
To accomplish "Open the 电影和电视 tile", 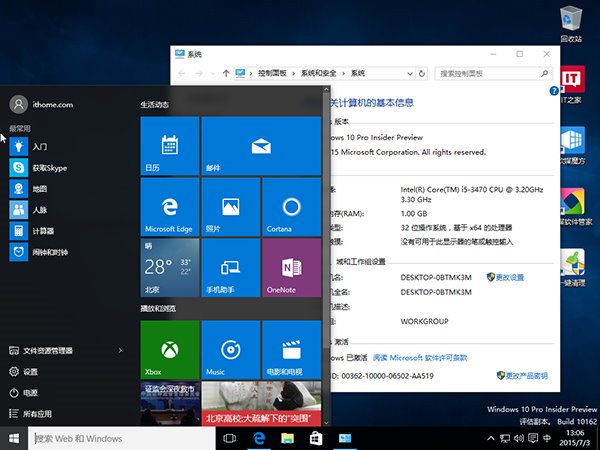I will (291, 349).
